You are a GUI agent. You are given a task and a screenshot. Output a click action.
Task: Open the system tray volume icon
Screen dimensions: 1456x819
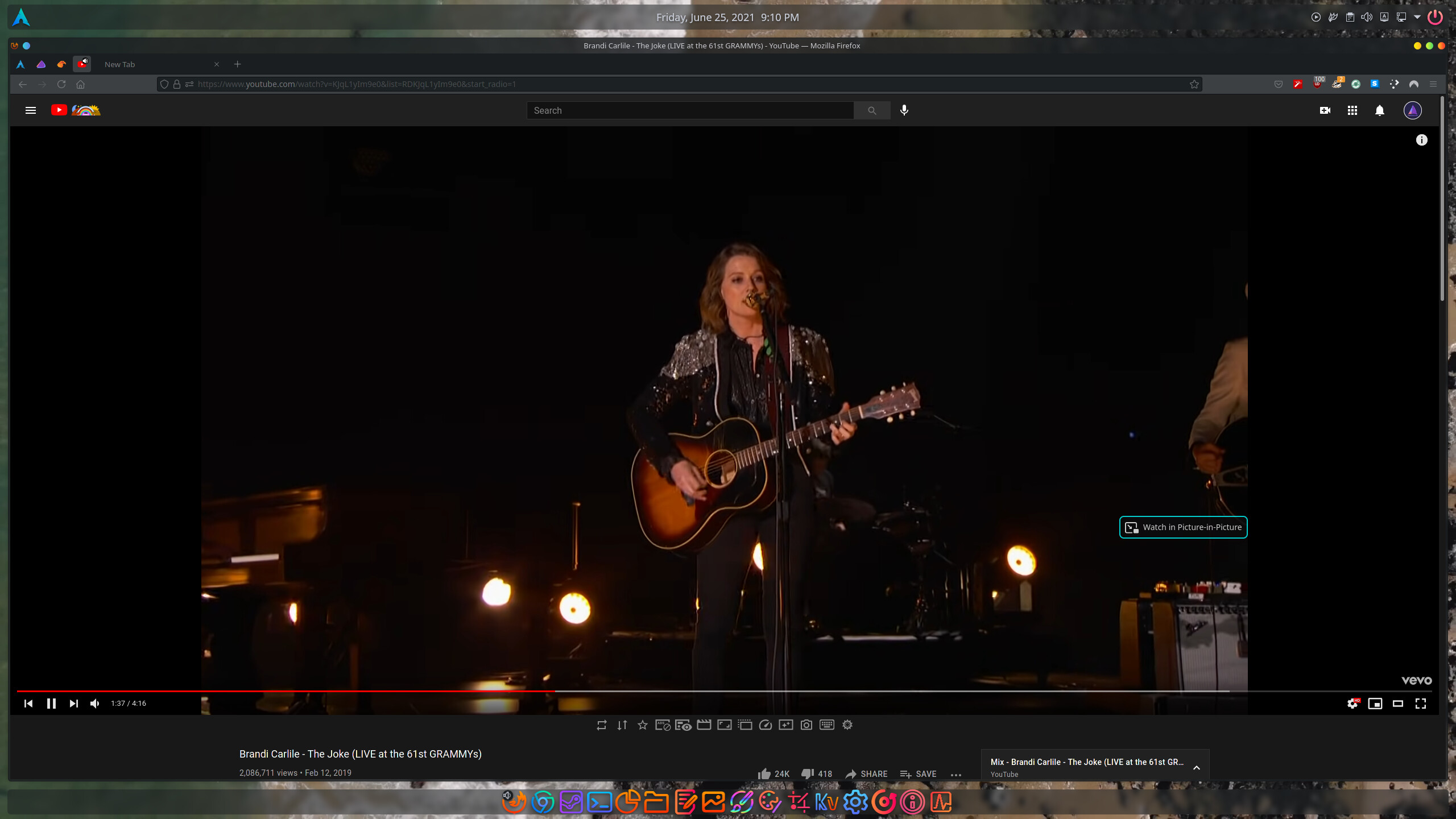coord(1367,17)
